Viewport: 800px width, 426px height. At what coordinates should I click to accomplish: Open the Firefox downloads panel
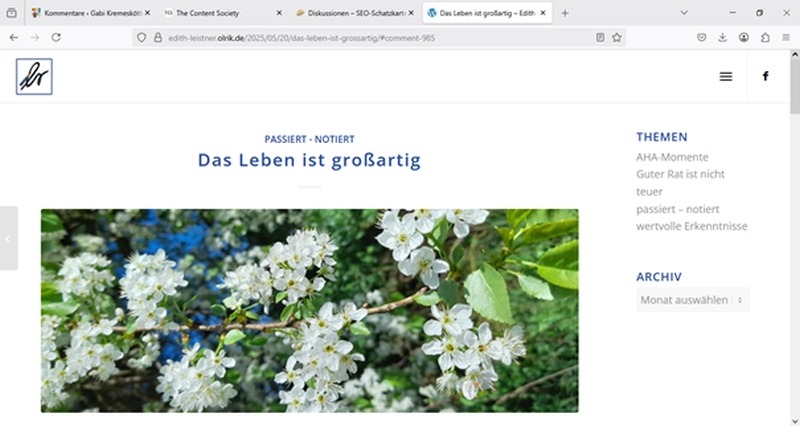[723, 37]
